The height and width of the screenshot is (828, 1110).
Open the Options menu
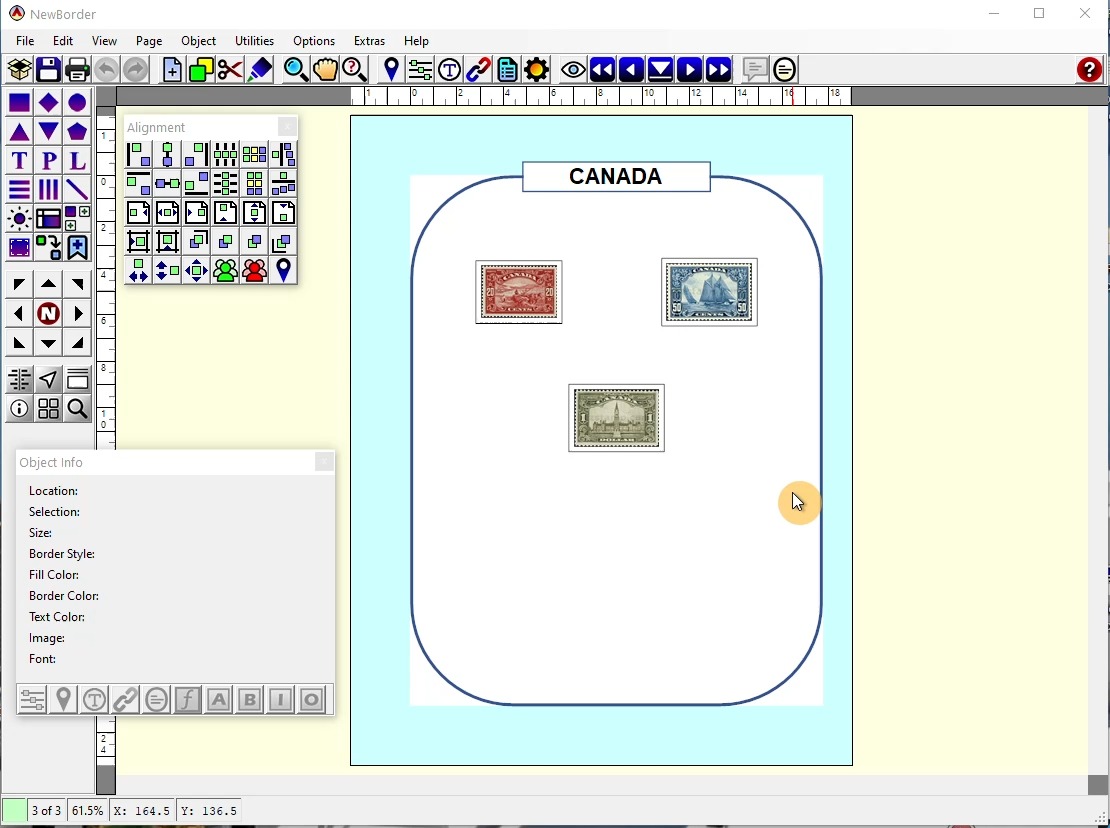point(314,41)
